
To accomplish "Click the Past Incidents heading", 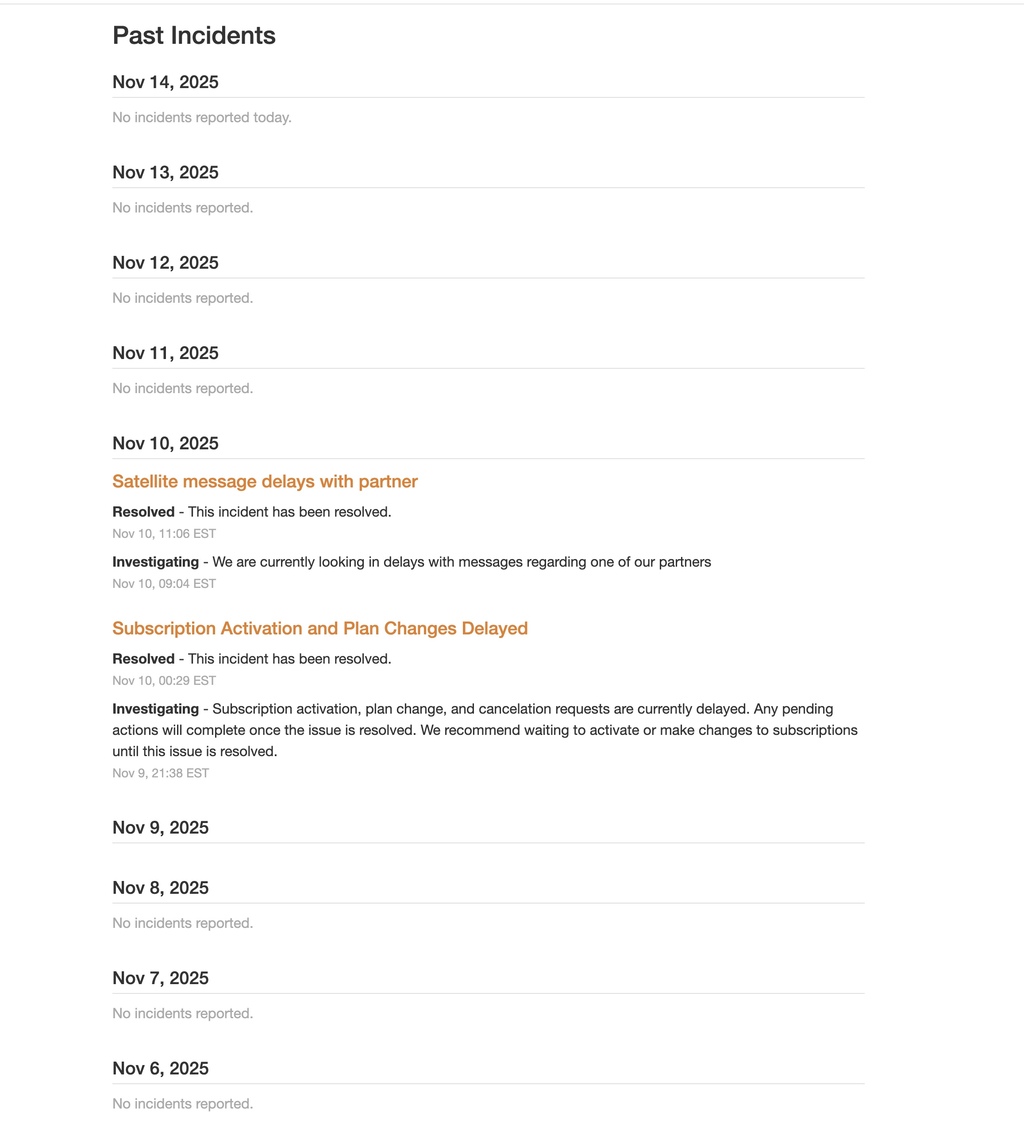I will click(x=194, y=36).
